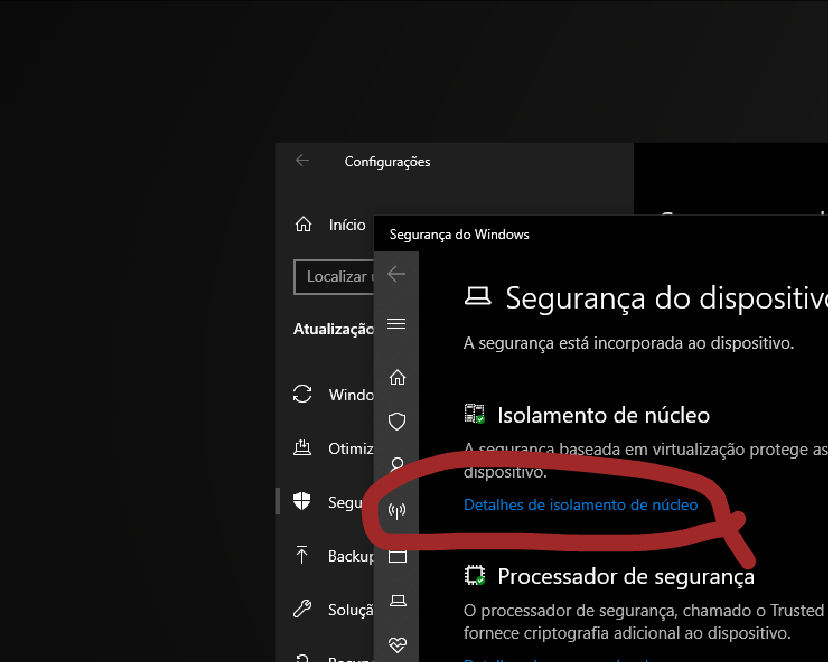Click the Atualização section header in Configurações
The image size is (828, 662).
tap(333, 329)
